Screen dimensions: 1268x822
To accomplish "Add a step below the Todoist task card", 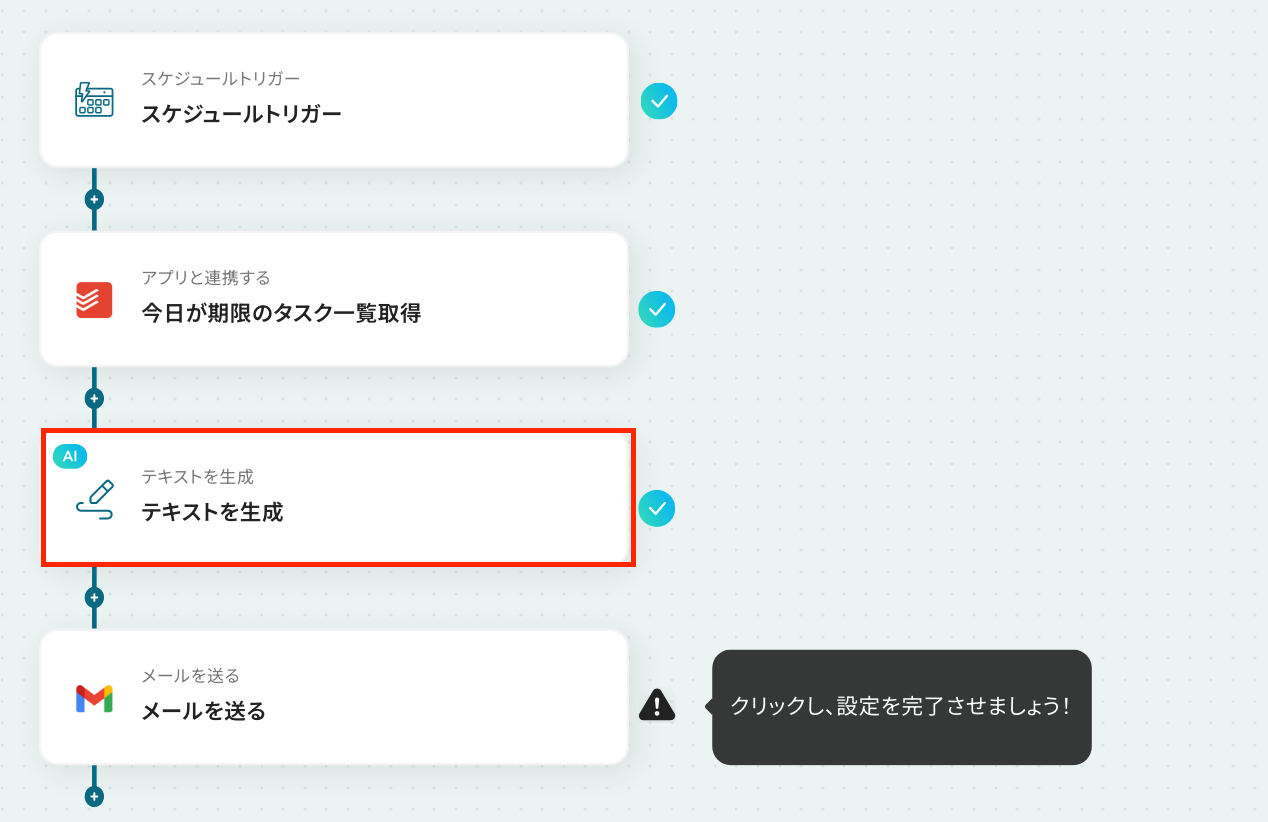I will [x=94, y=398].
